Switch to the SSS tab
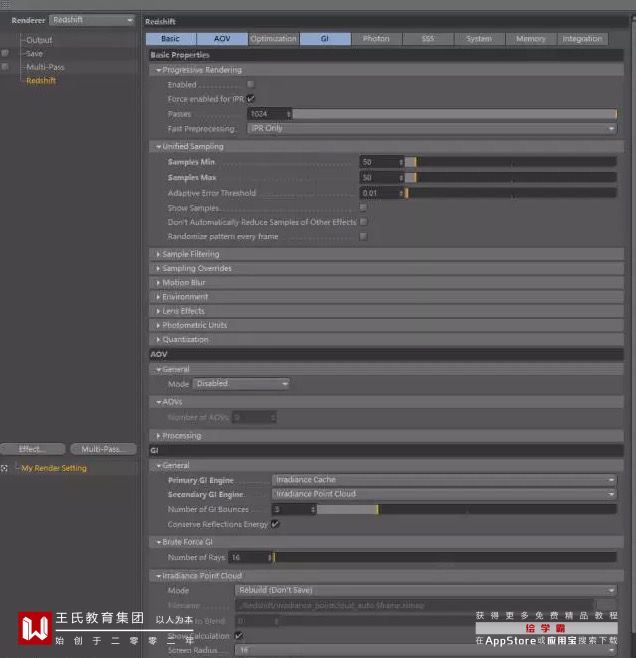Screen dimensions: 636x658 coord(428,39)
